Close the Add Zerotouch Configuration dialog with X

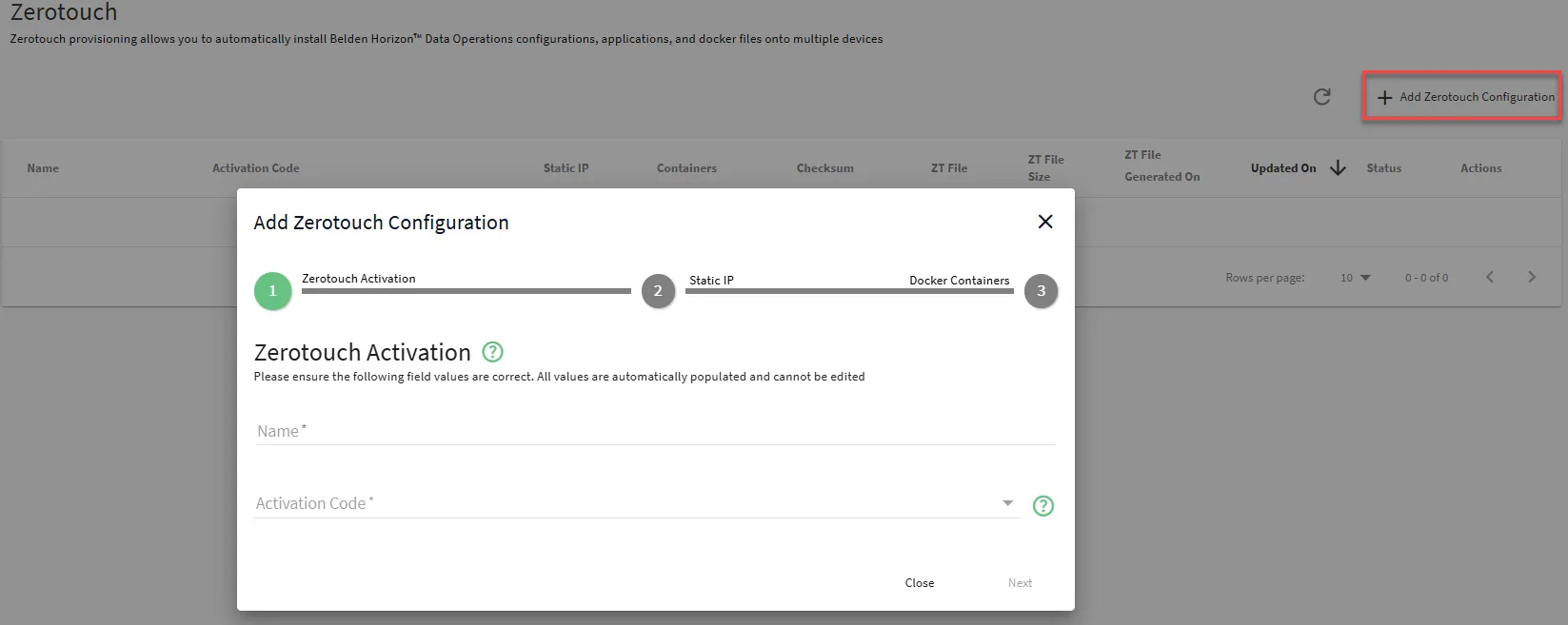pos(1045,222)
